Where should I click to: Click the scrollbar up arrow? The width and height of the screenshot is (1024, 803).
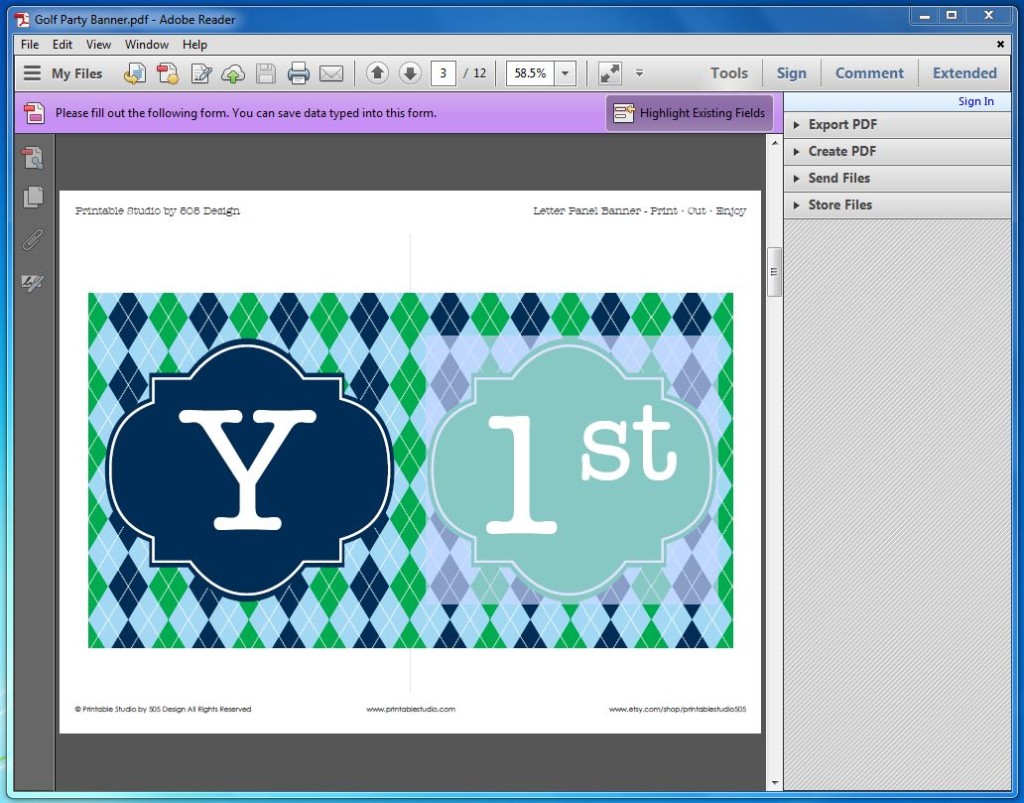774,142
